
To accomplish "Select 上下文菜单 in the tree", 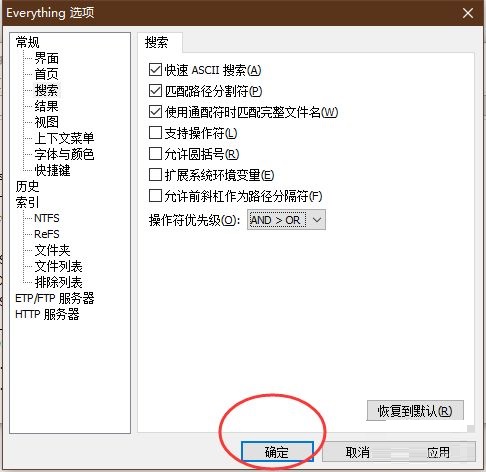I will [64, 138].
